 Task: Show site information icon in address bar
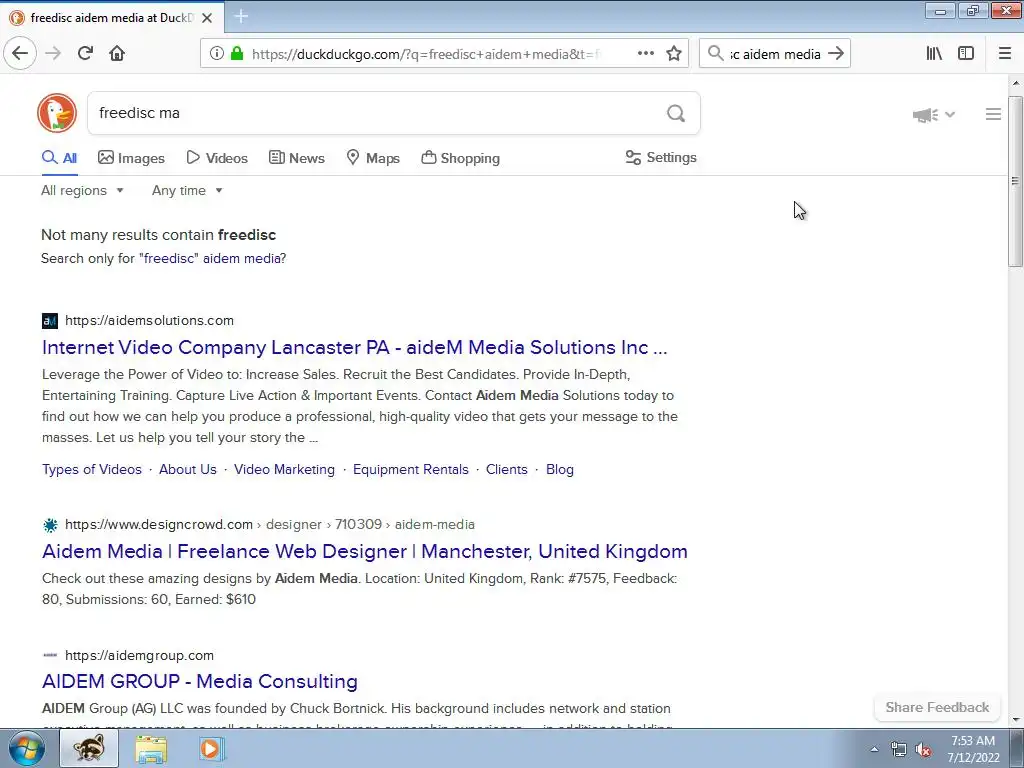[x=216, y=54]
